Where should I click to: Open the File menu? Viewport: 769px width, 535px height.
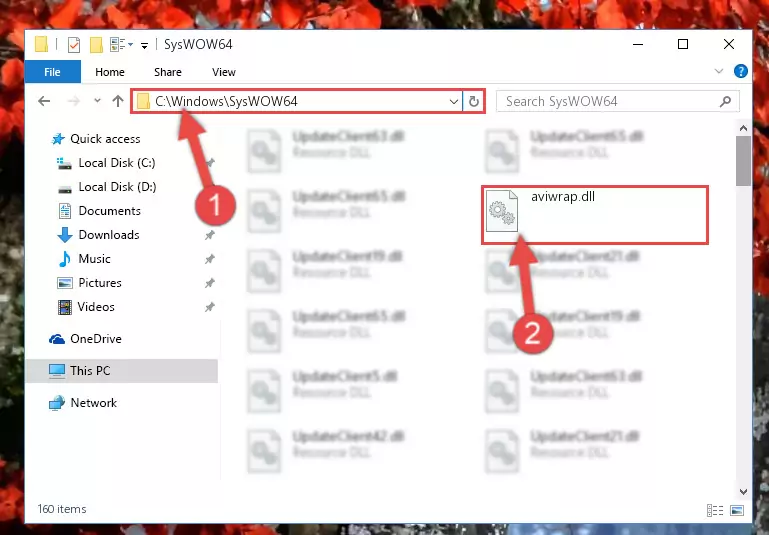(52, 72)
